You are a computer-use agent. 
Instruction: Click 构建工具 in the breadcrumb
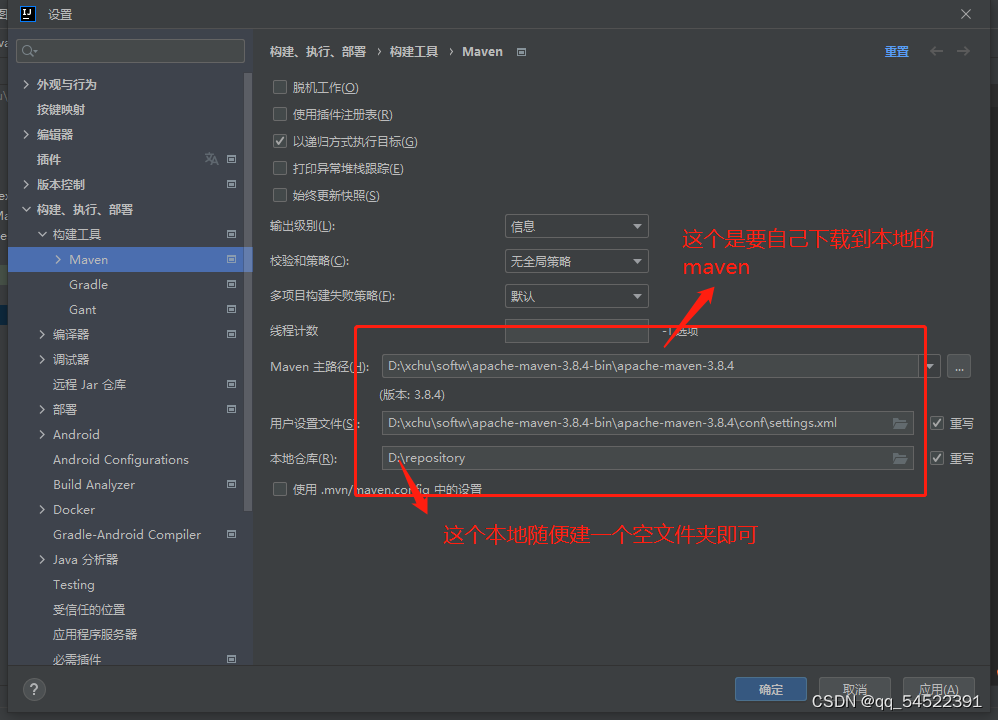click(414, 52)
